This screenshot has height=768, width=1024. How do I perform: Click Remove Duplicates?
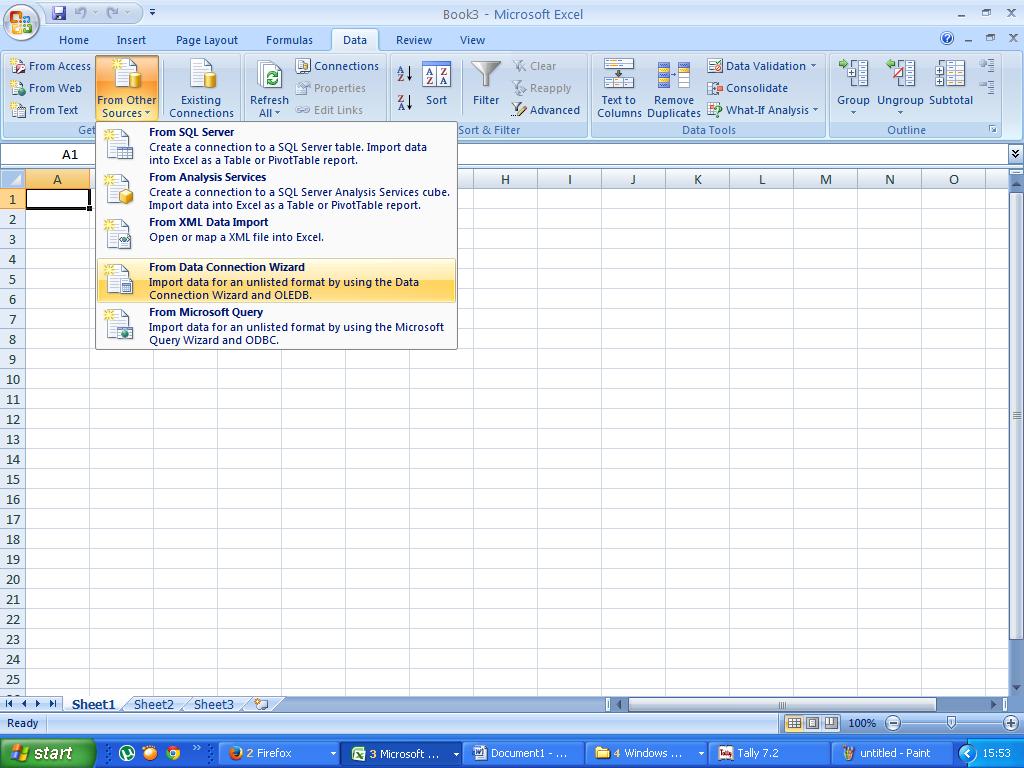point(673,88)
